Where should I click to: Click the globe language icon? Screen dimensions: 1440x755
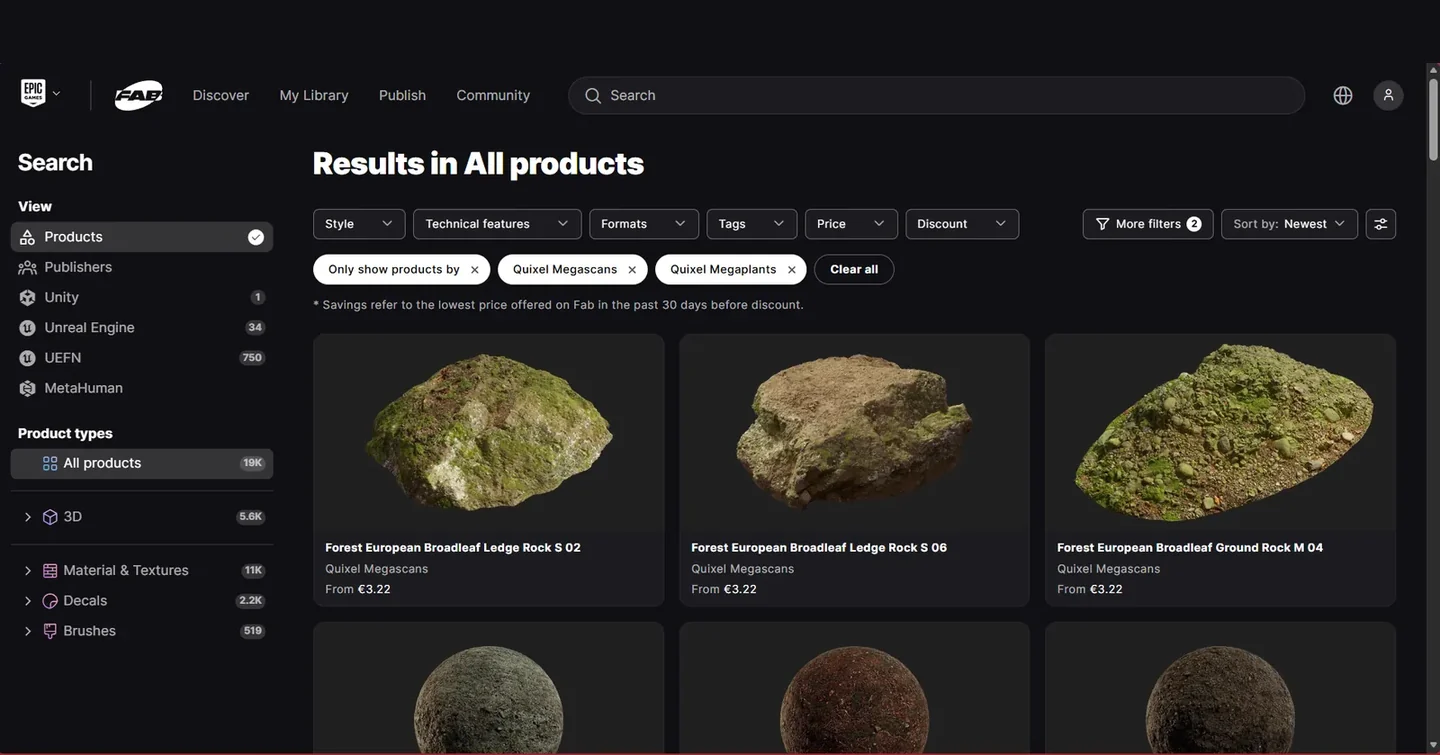[1343, 95]
